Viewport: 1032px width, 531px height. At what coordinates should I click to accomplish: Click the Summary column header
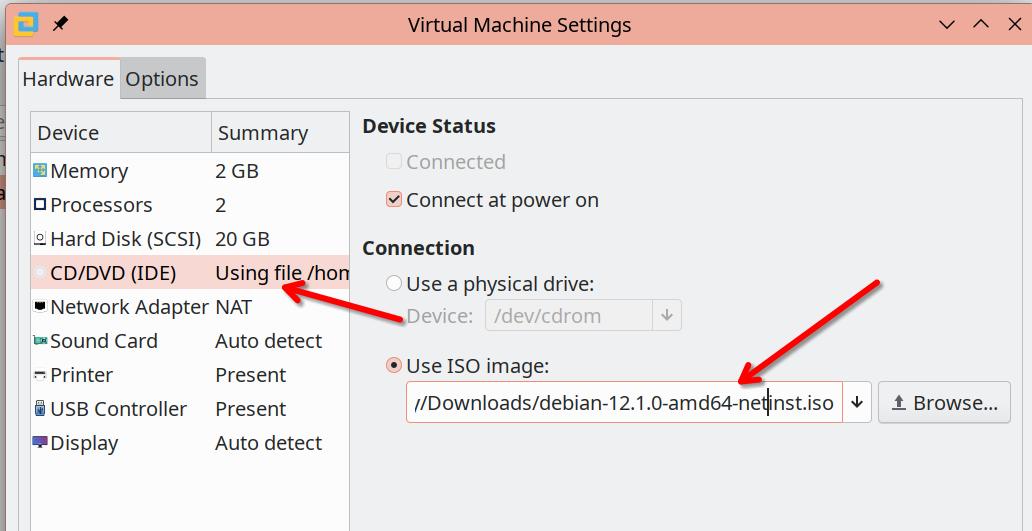point(280,133)
